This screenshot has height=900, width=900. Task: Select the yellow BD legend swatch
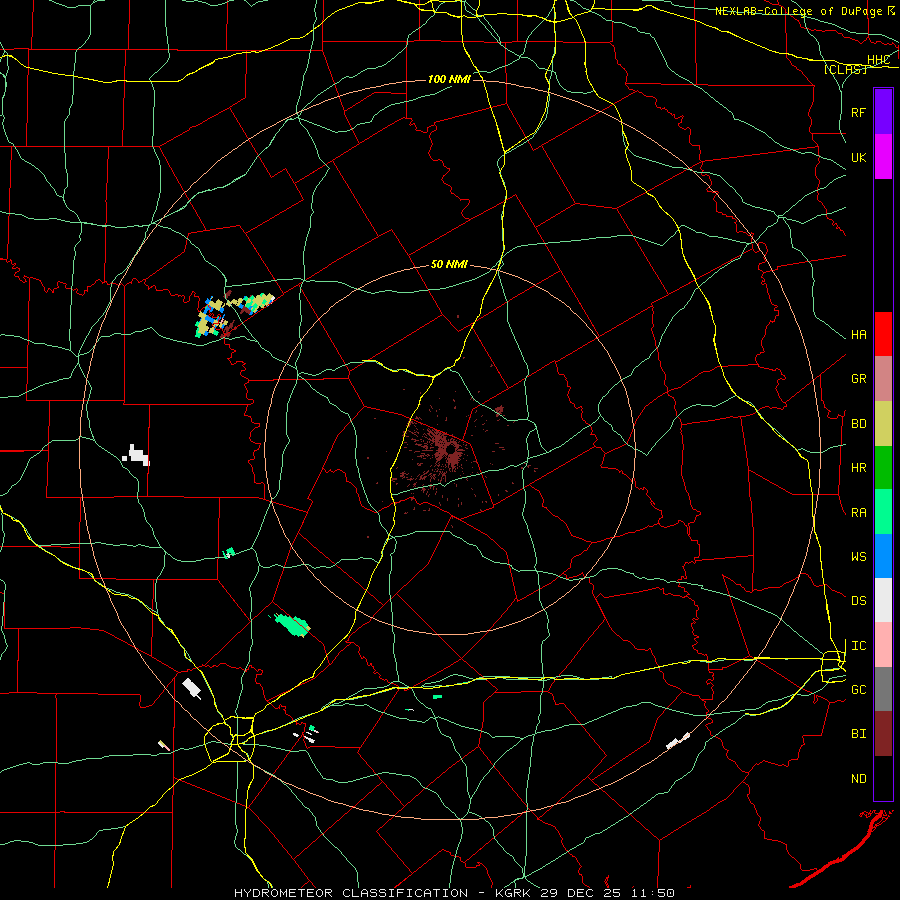click(x=883, y=423)
